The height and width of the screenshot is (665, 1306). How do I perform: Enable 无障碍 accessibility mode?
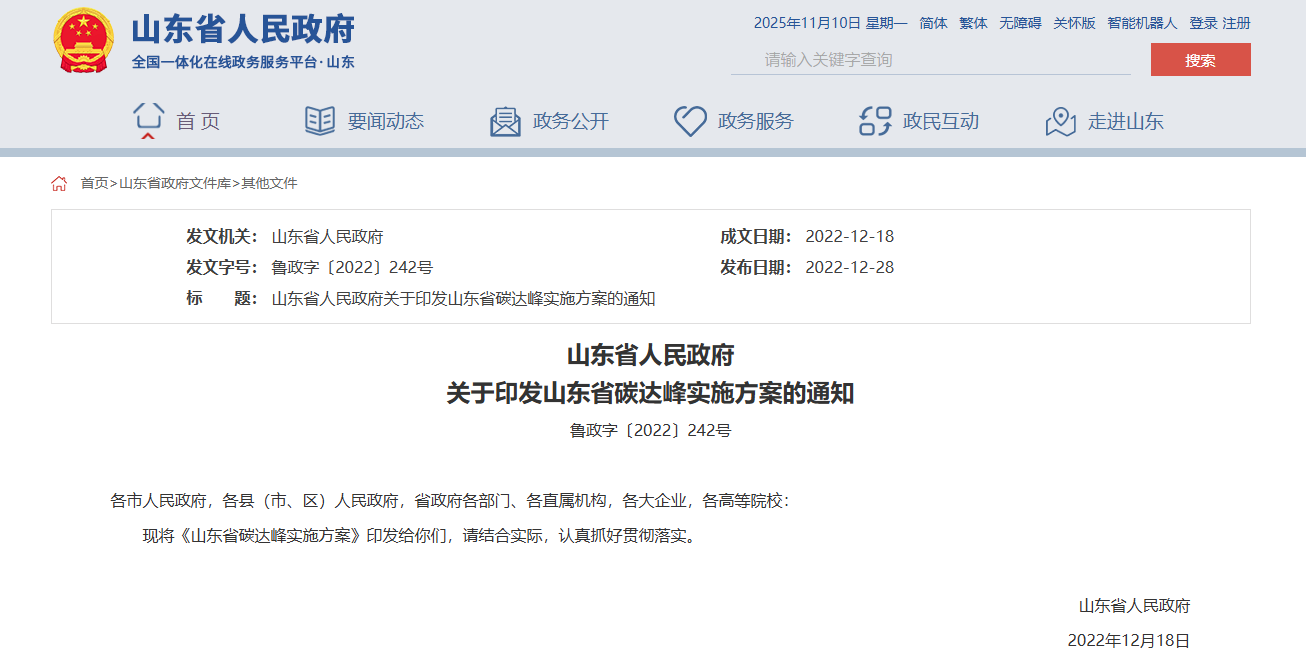[x=1019, y=23]
